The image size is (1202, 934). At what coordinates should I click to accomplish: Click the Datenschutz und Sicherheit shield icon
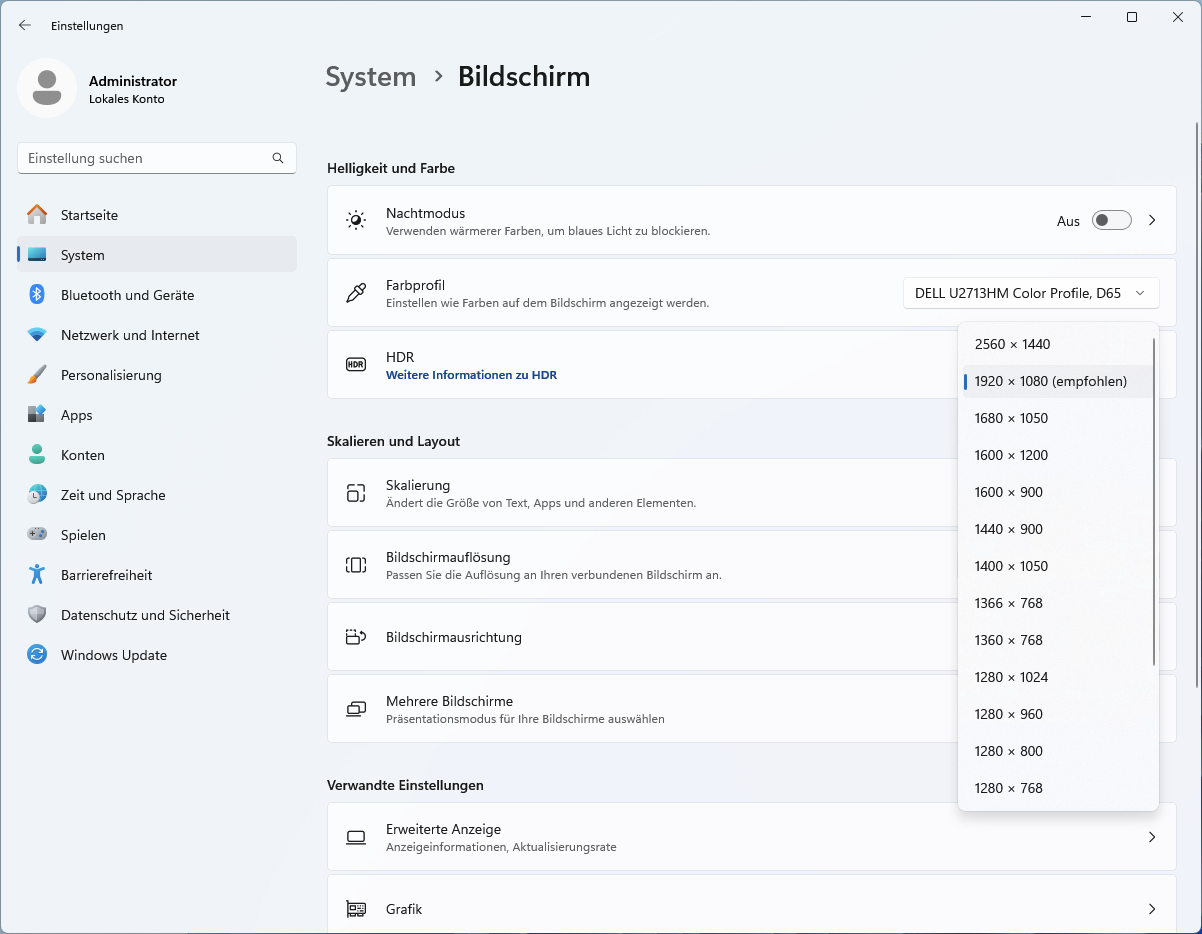click(x=37, y=615)
